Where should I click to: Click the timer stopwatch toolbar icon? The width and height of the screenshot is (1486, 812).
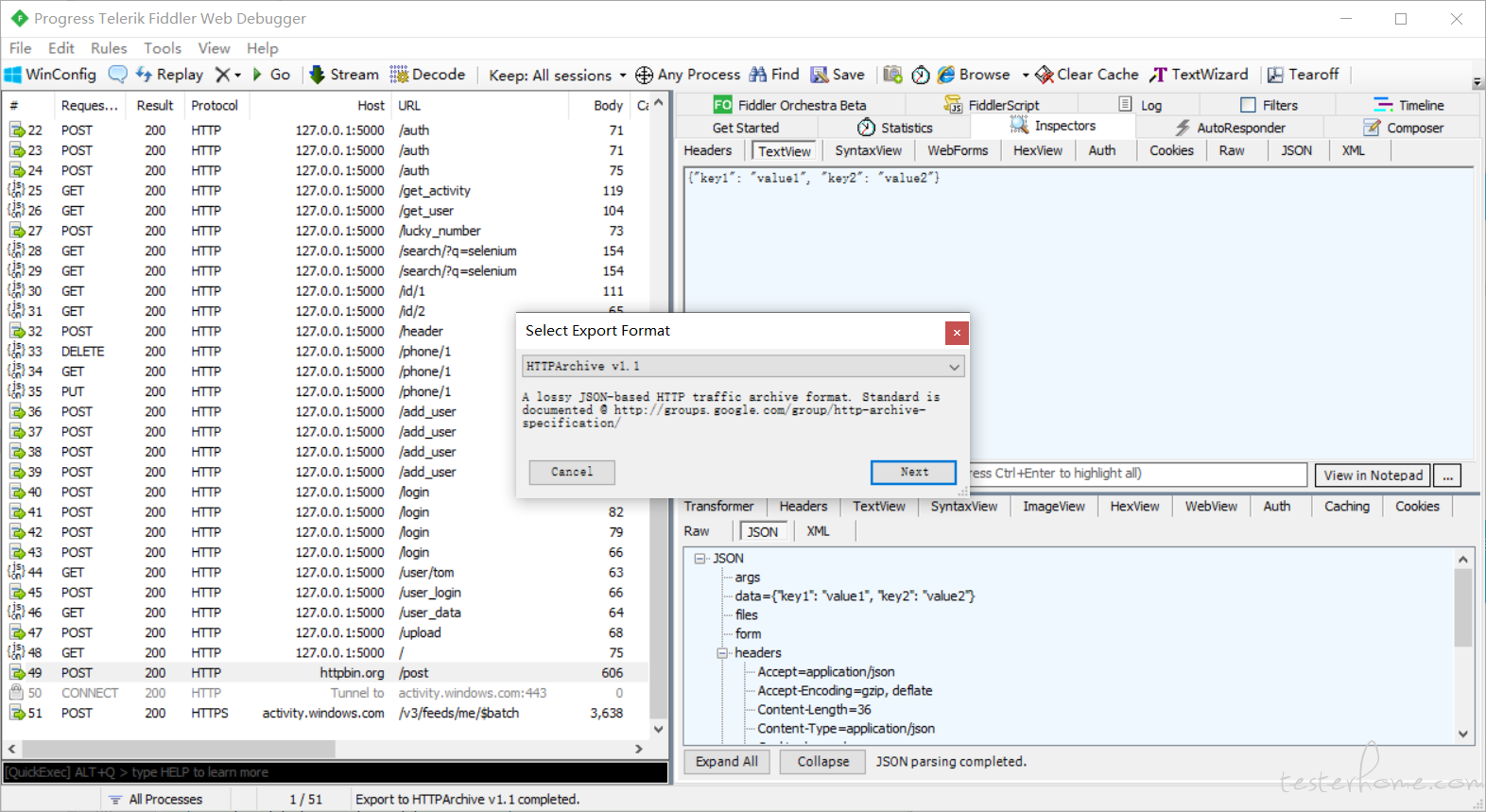pyautogui.click(x=921, y=75)
